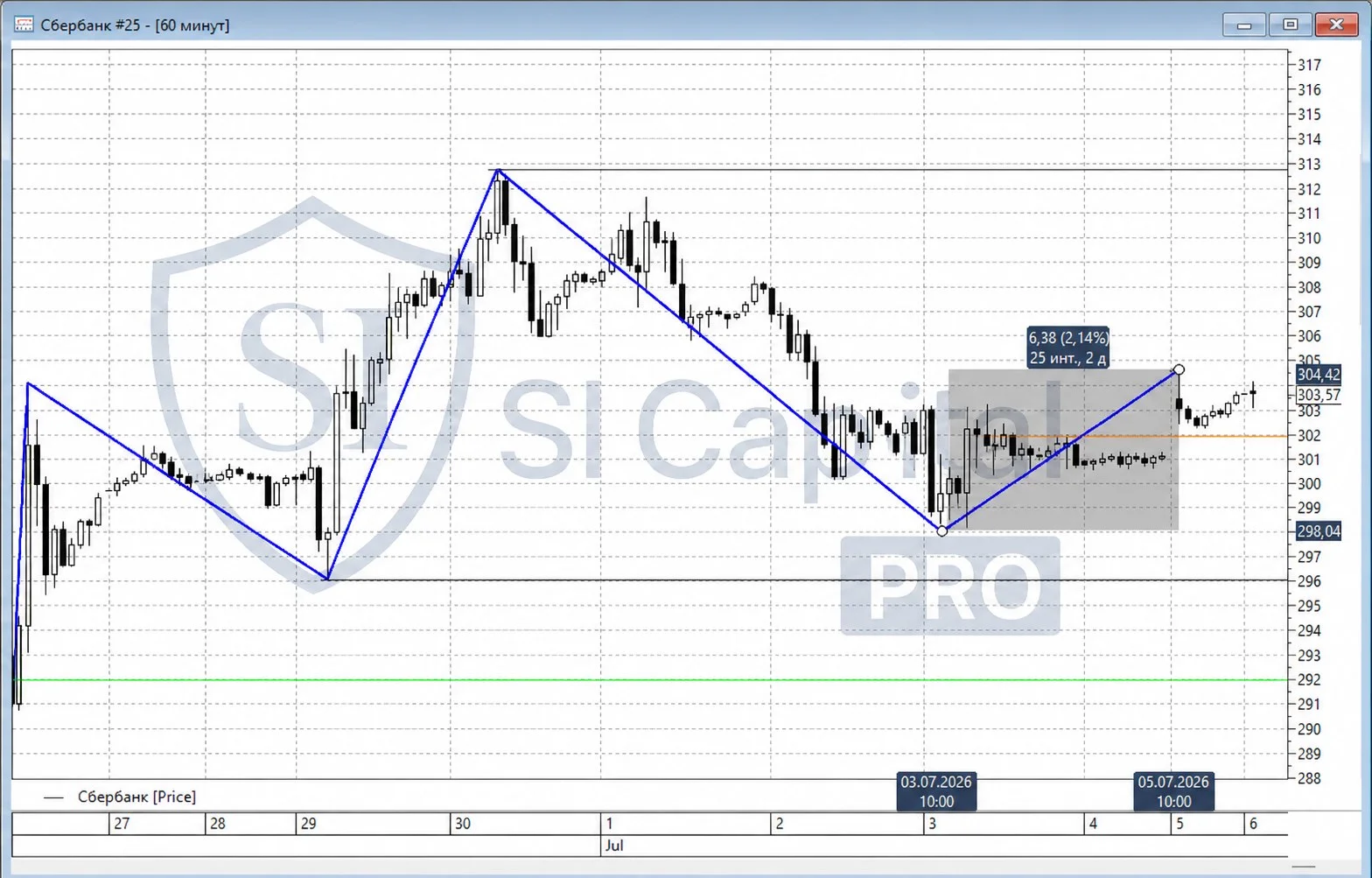Image resolution: width=1372 pixels, height=878 pixels.
Task: Click price axis value 297
Action: coord(1309,557)
